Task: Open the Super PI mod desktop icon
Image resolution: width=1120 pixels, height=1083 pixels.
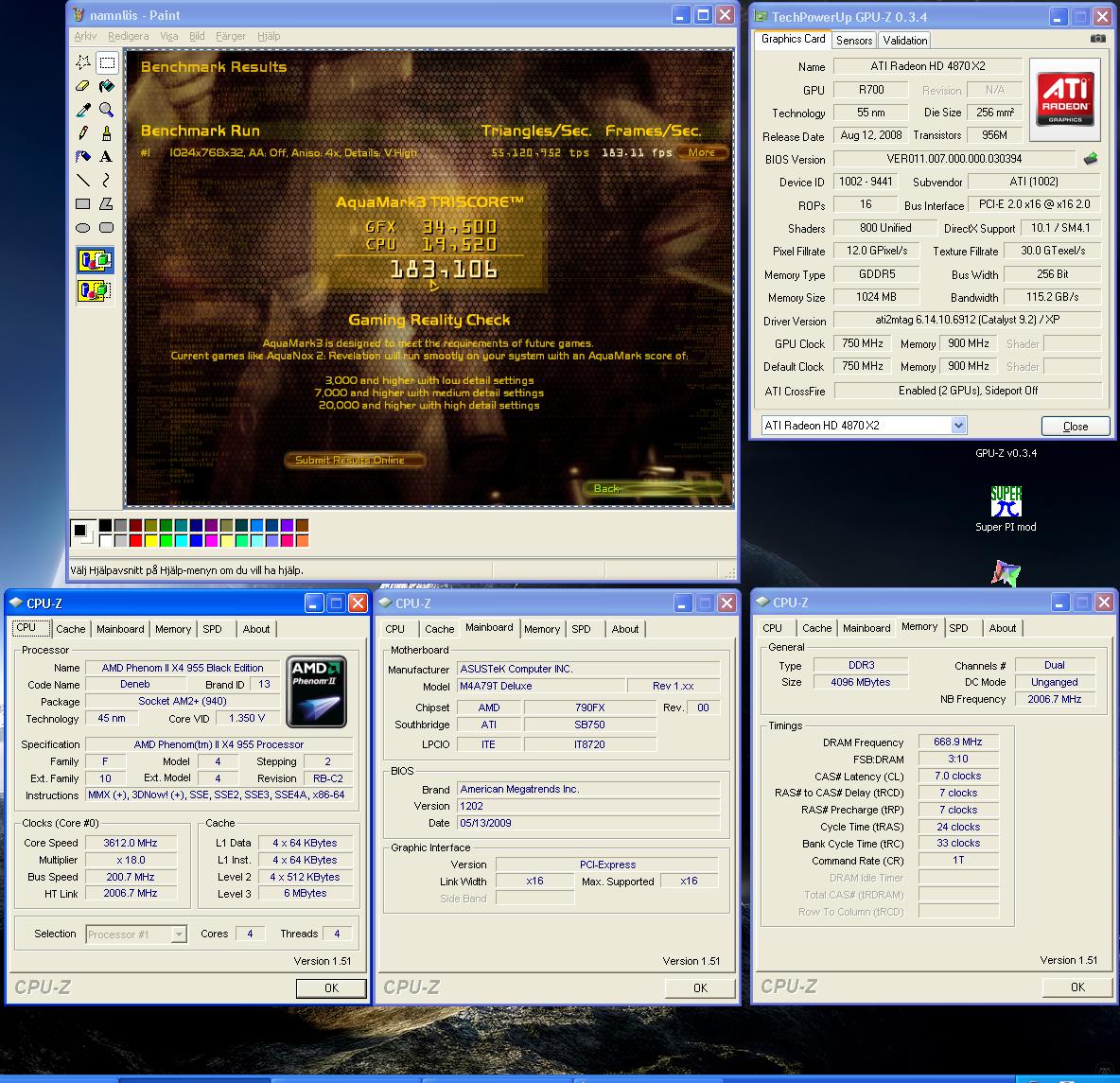Action: (1006, 509)
